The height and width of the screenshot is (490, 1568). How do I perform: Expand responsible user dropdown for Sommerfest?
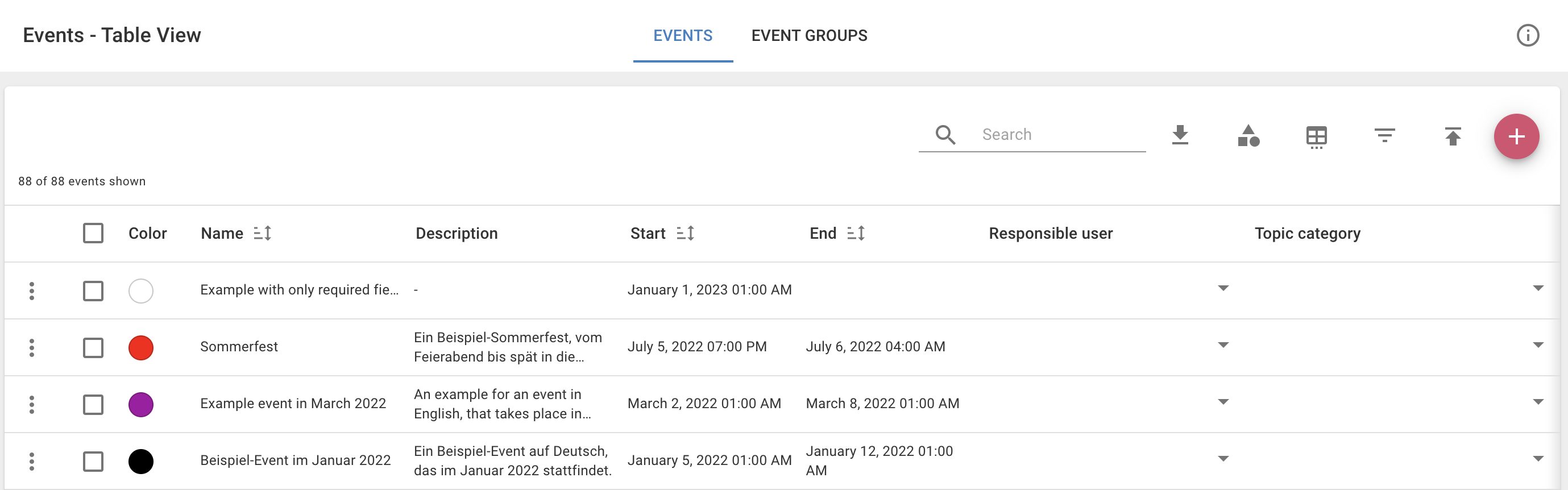coord(1223,345)
